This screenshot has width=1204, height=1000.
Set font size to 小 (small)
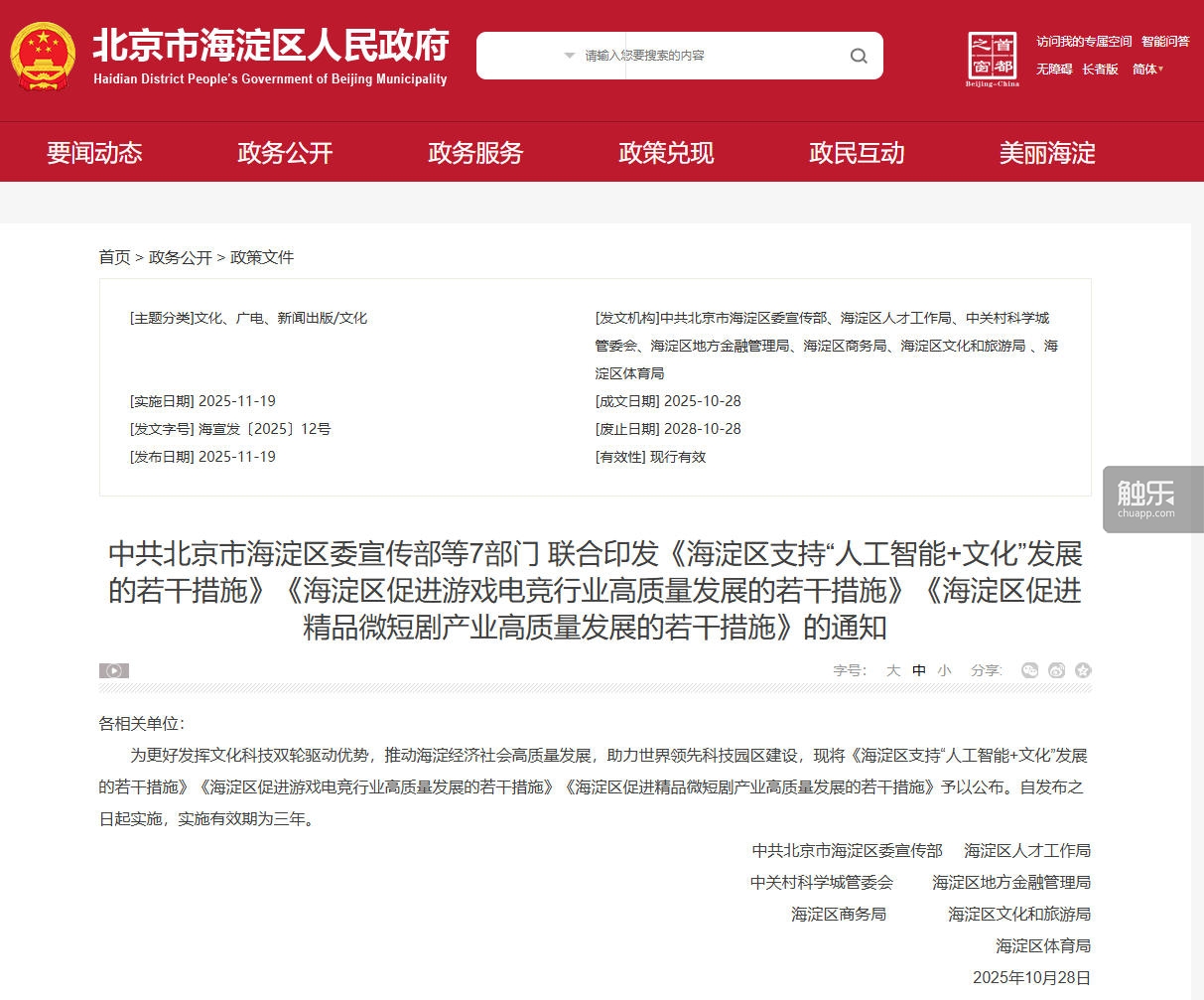pyautogui.click(x=944, y=670)
